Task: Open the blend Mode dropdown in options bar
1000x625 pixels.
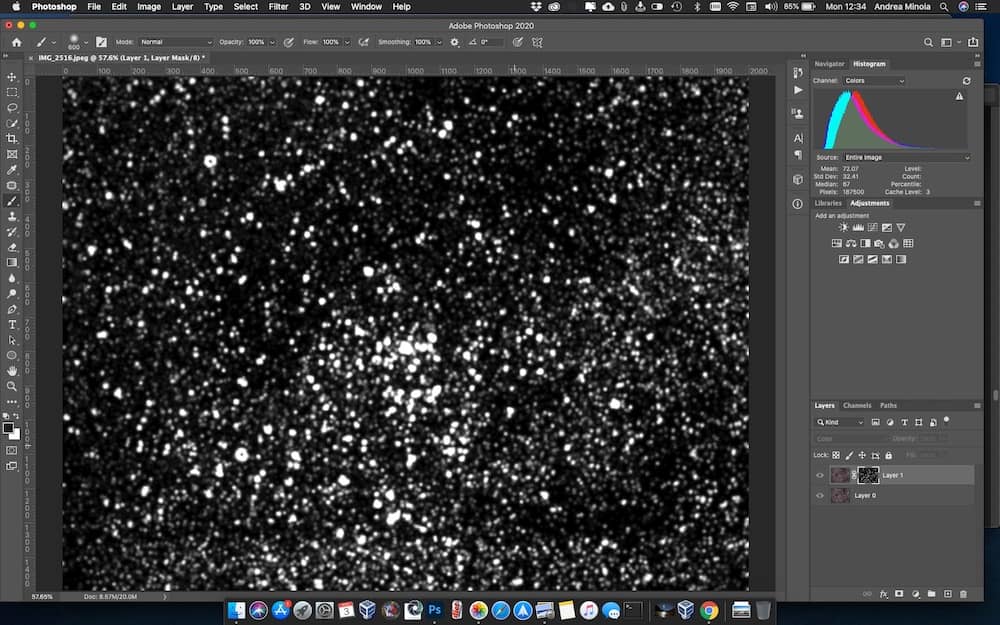Action: (175, 42)
